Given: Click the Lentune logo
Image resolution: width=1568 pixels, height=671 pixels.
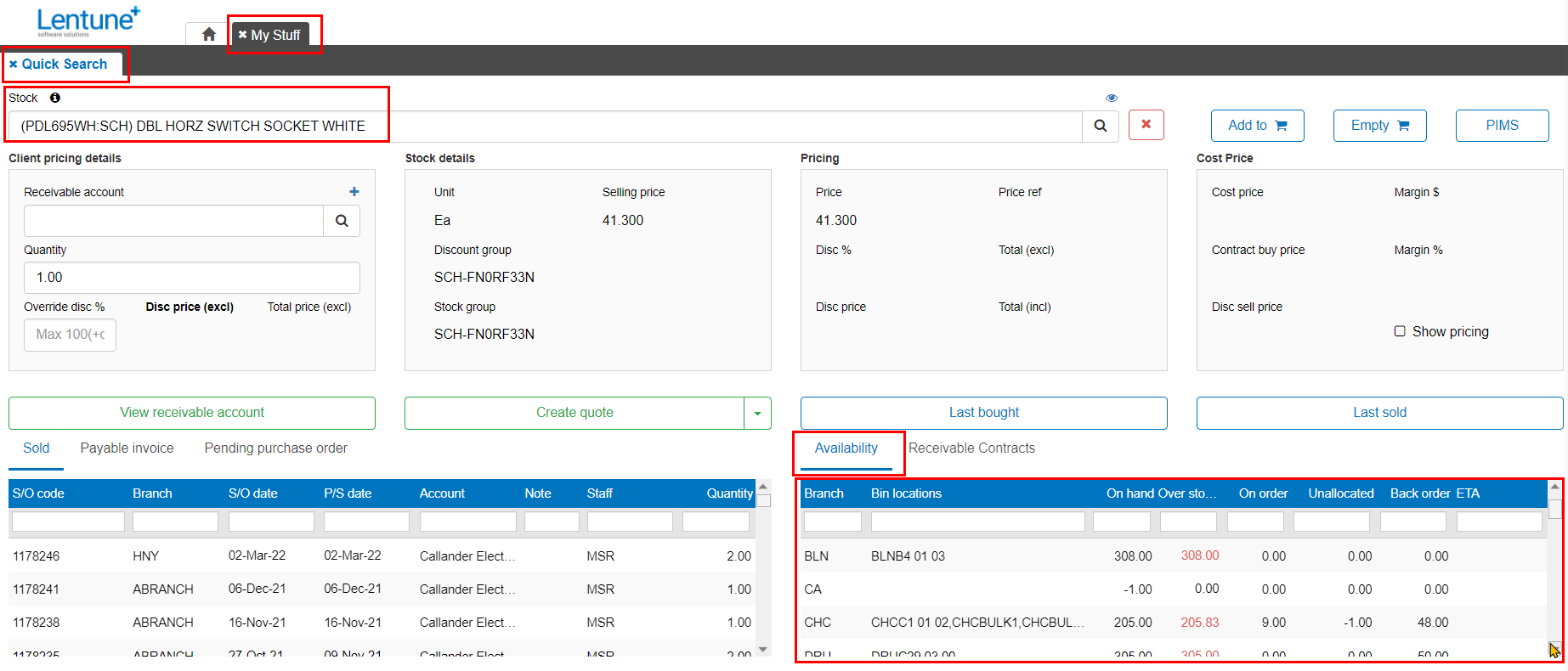Looking at the screenshot, I should 88,21.
